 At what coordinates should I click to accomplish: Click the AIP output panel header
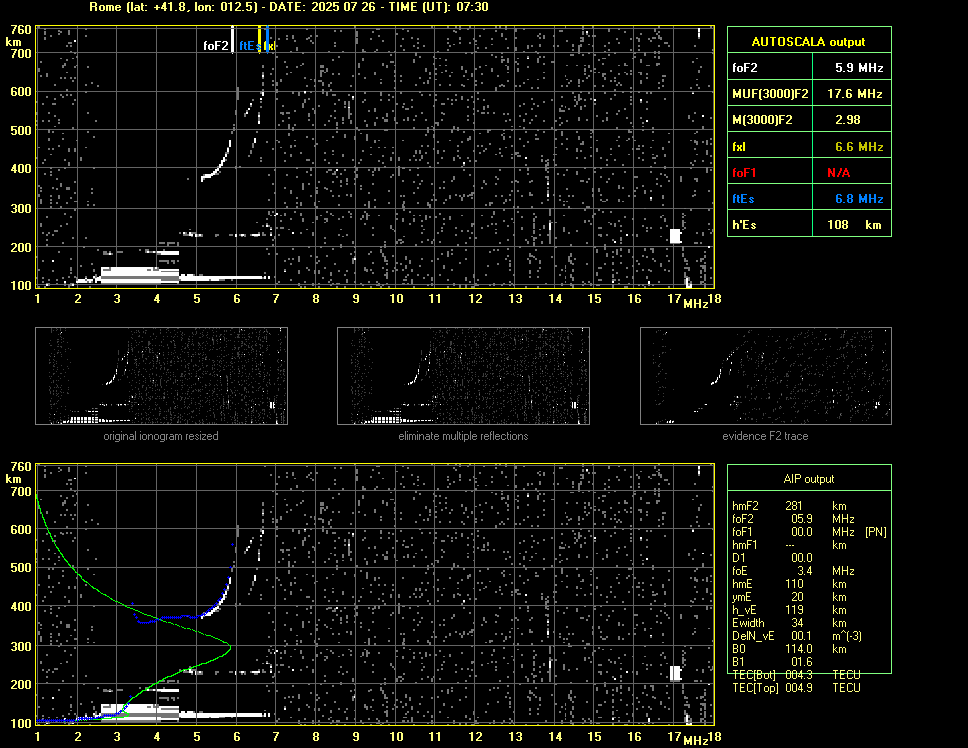pyautogui.click(x=809, y=479)
